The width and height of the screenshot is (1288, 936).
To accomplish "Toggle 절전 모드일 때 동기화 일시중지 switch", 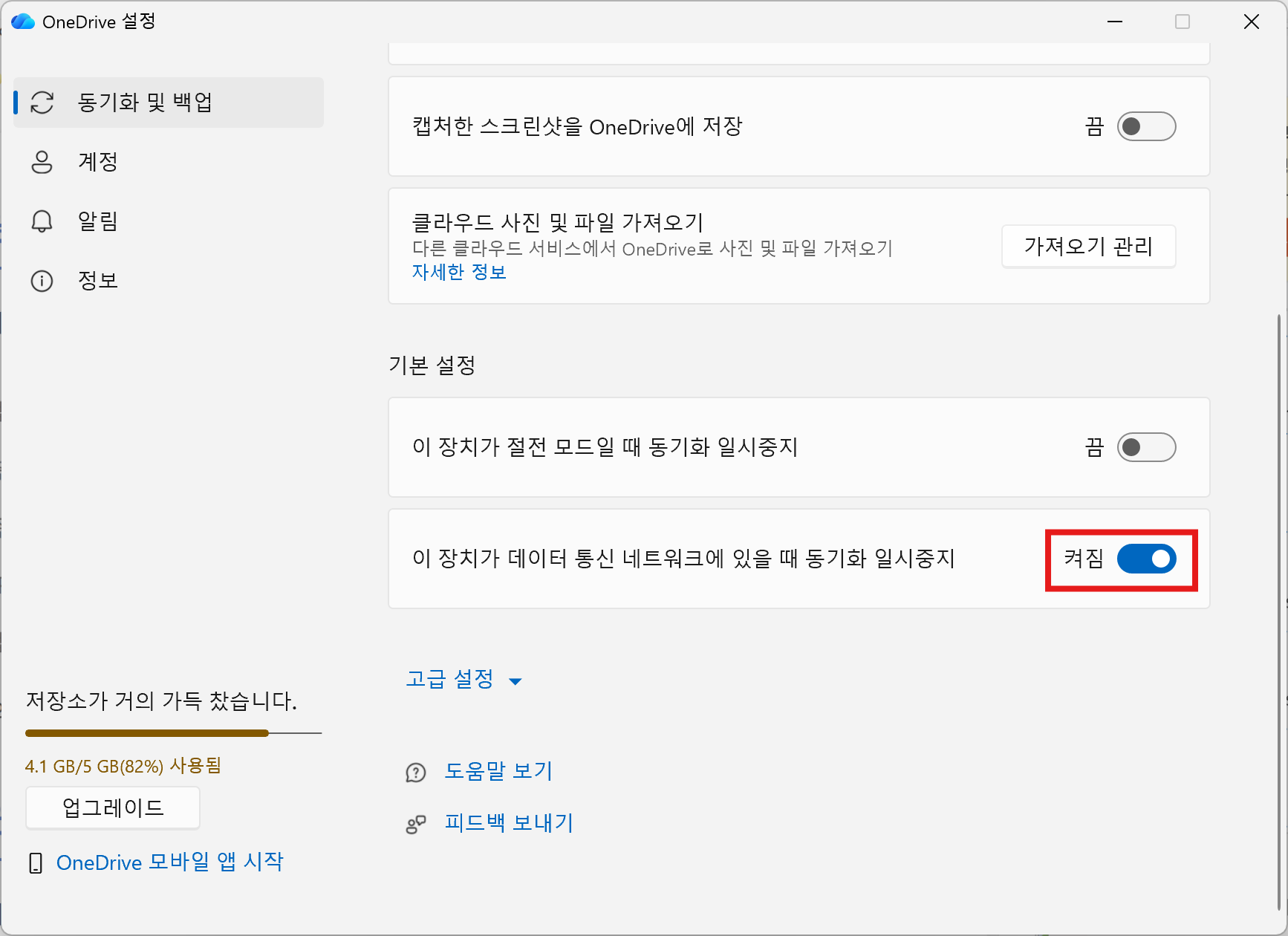I will click(1146, 447).
